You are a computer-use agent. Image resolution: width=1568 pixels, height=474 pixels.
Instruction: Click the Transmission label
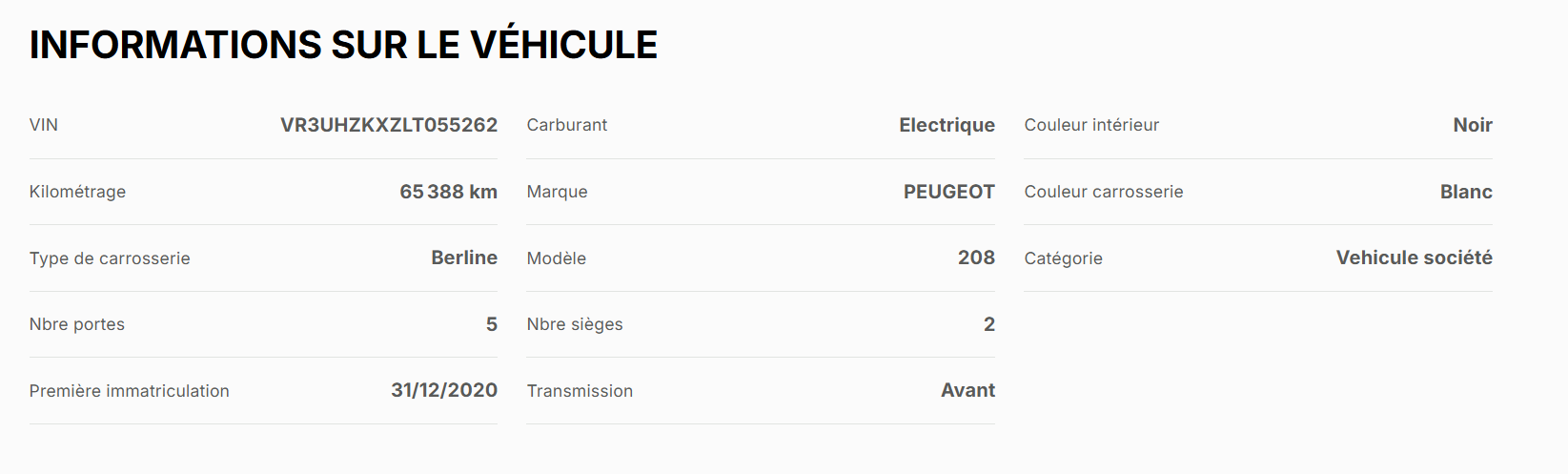point(580,391)
